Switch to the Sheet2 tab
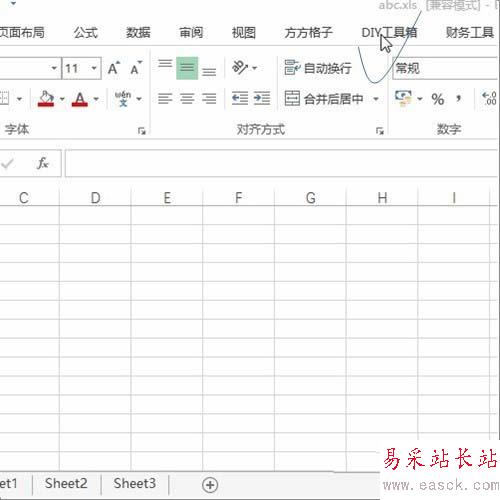500x500 pixels. (x=66, y=483)
